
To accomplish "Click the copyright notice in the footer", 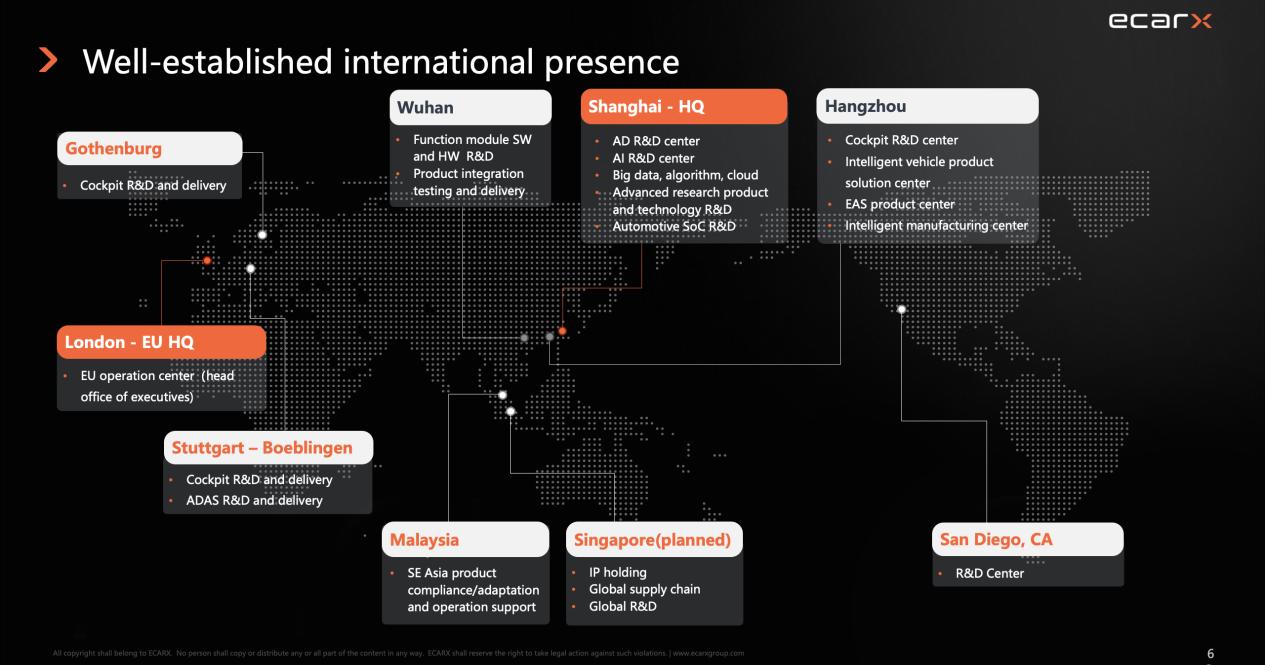I will point(397,653).
